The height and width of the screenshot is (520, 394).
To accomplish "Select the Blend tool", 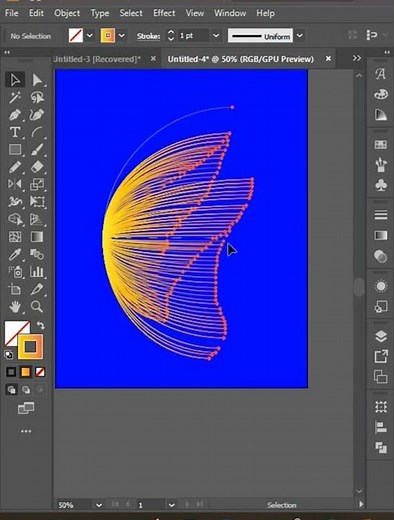I will pyautogui.click(x=37, y=254).
